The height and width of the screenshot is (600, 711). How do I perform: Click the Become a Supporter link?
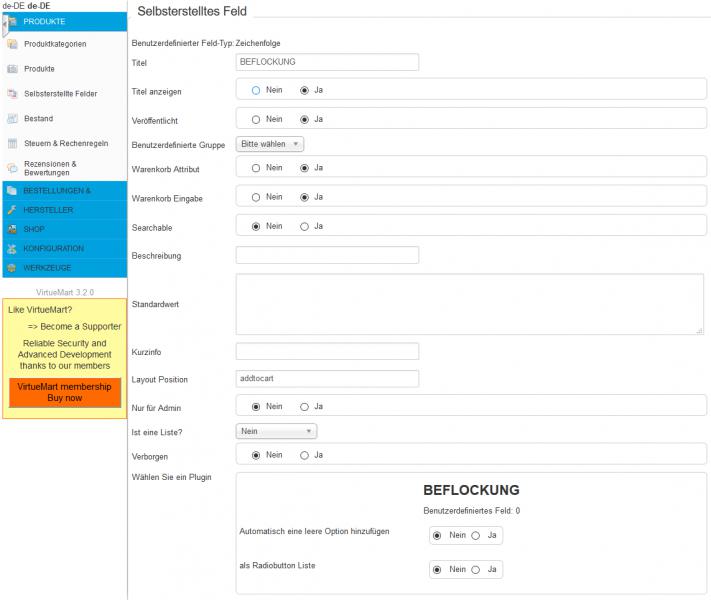pos(74,326)
